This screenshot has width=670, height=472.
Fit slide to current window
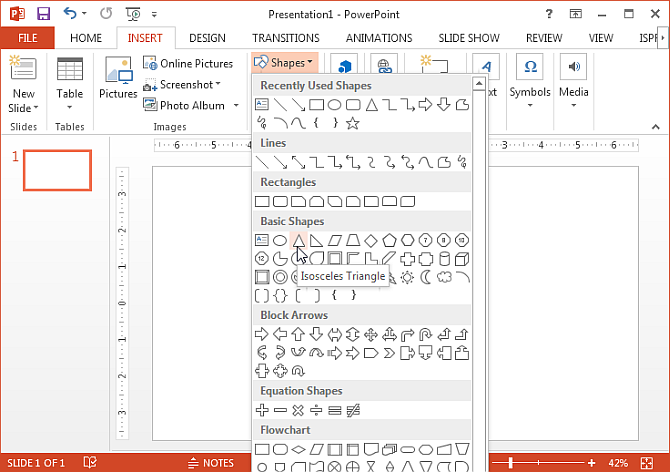click(x=647, y=463)
